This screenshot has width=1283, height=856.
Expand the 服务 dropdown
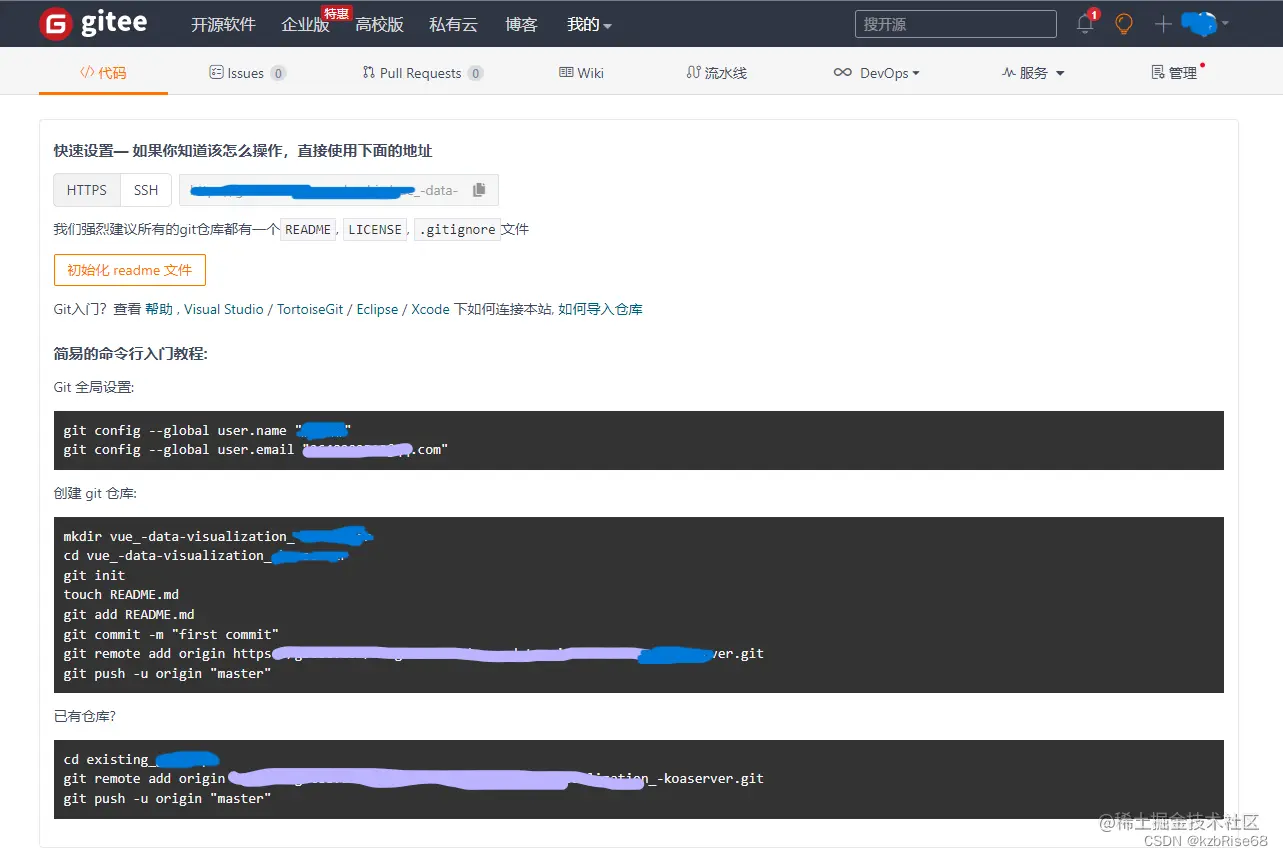(1032, 71)
